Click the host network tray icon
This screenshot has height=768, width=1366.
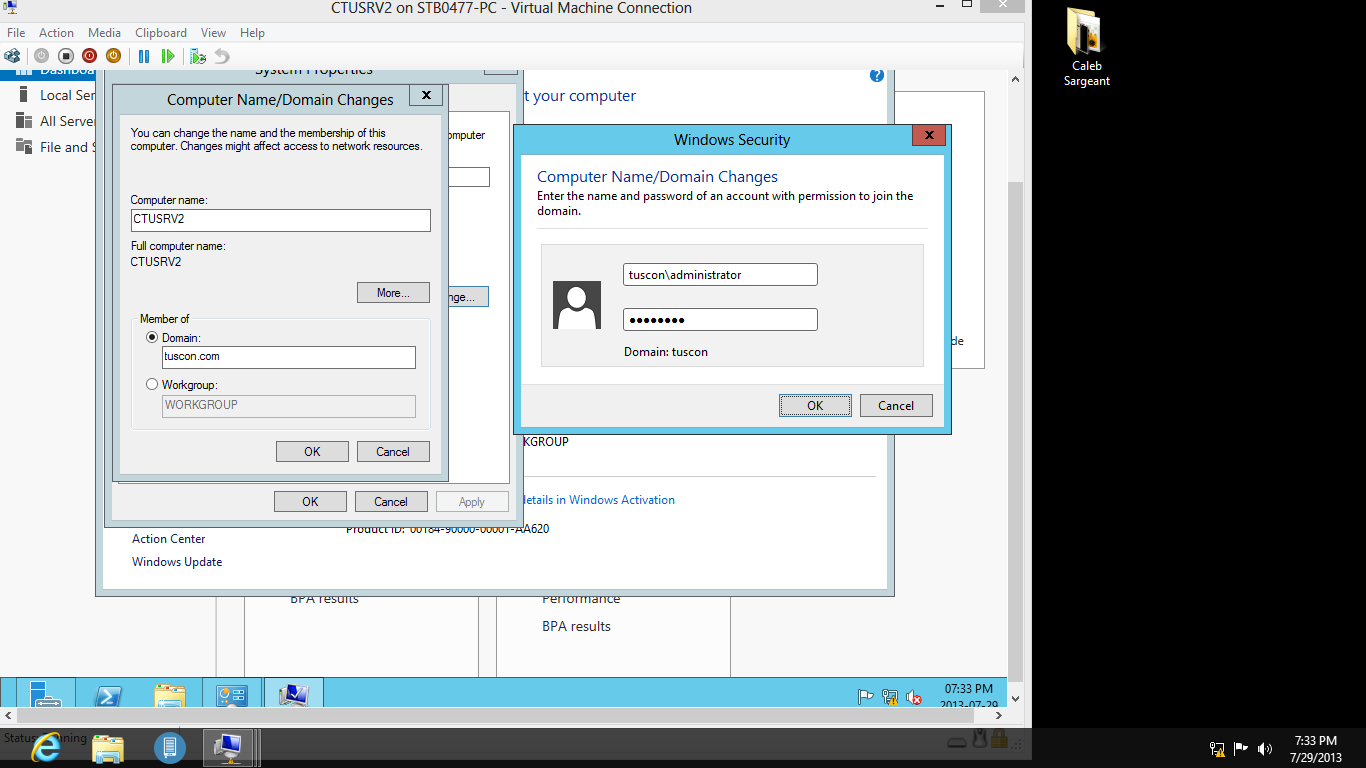click(x=1217, y=748)
